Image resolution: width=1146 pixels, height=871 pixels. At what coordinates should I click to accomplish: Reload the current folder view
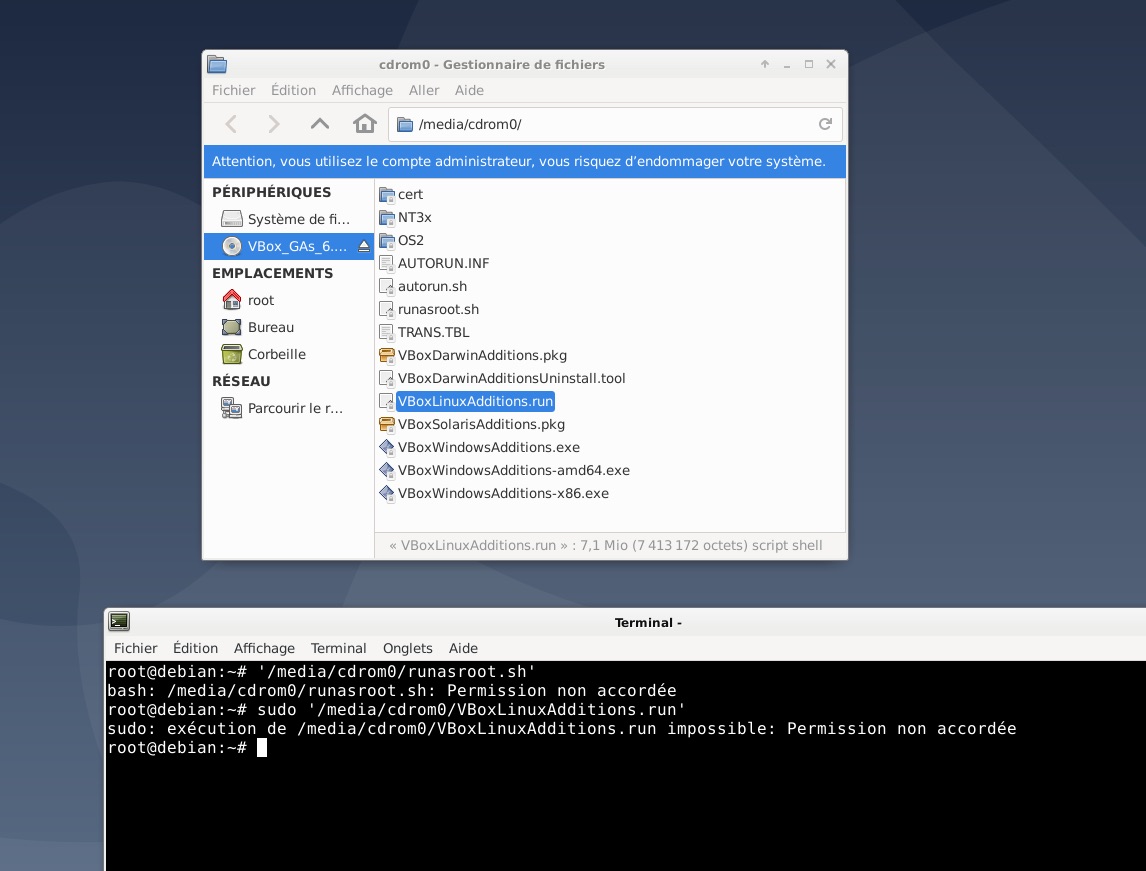click(x=825, y=124)
